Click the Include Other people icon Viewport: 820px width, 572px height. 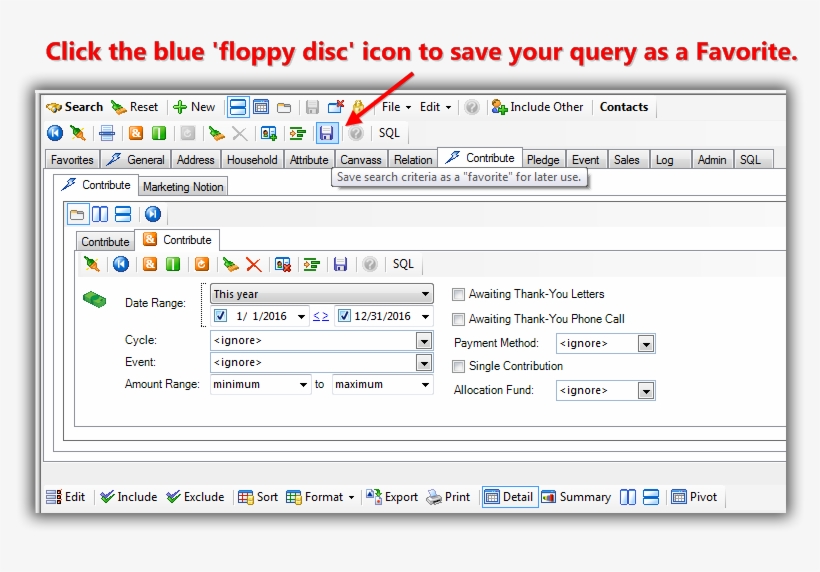coord(499,107)
